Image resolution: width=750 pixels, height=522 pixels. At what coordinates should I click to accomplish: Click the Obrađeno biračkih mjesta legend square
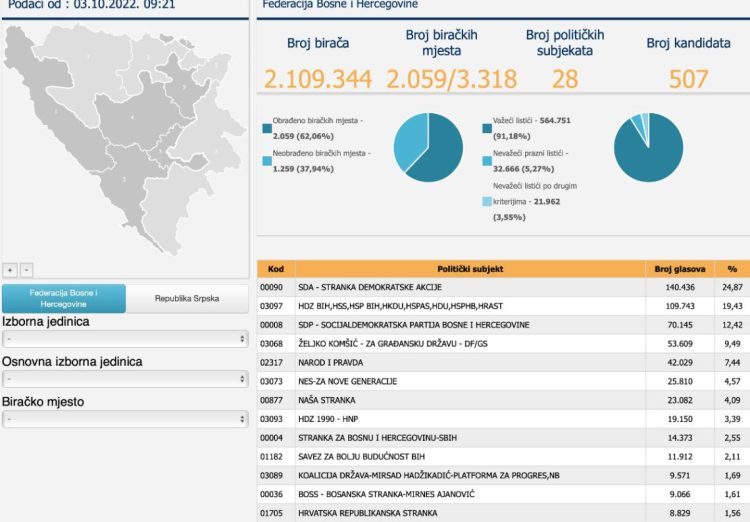click(266, 127)
